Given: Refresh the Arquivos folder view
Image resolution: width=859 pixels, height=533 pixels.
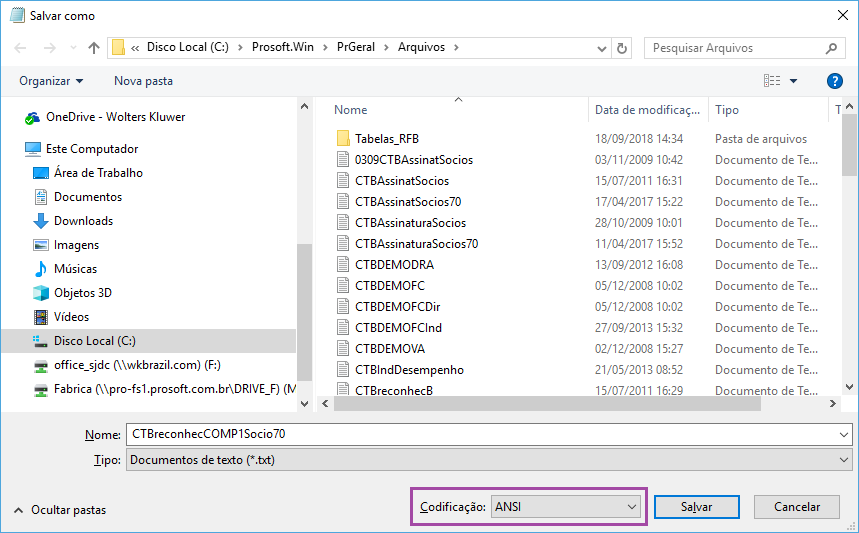Looking at the screenshot, I should click(622, 48).
